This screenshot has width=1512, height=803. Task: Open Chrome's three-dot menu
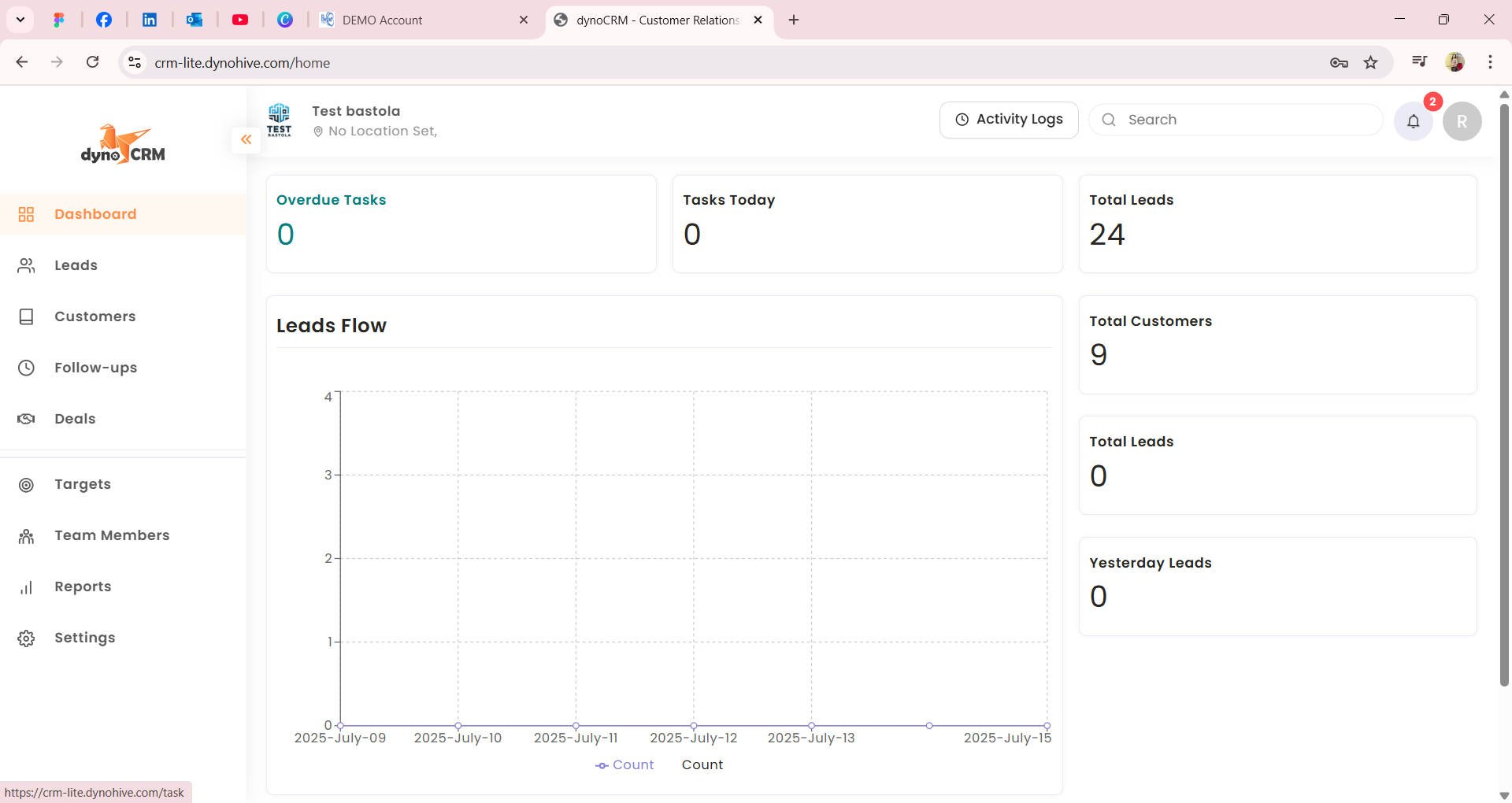pyautogui.click(x=1490, y=62)
